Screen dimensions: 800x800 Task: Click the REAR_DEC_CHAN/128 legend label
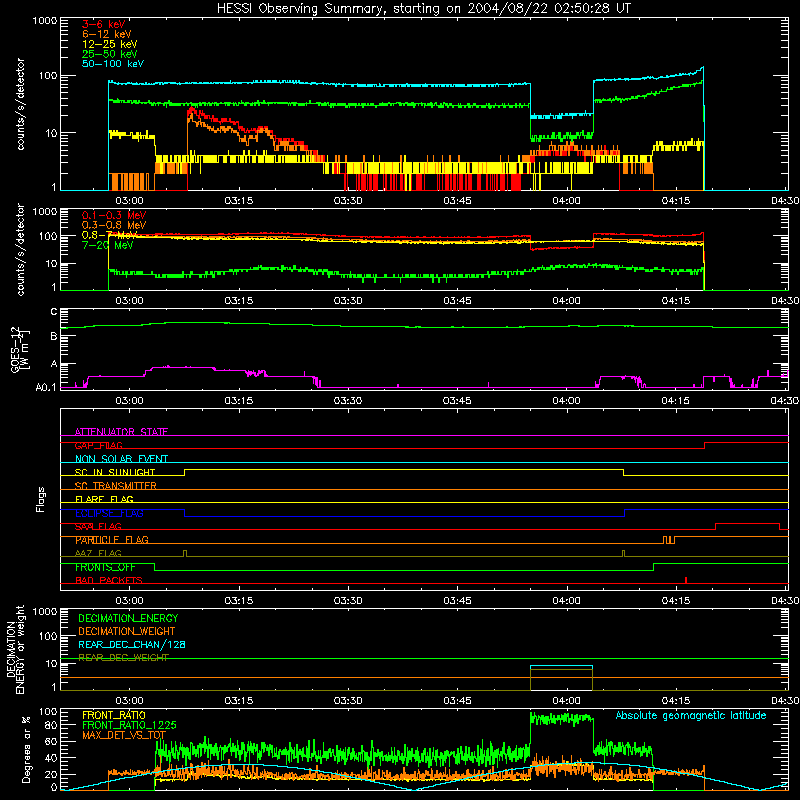click(x=132, y=644)
